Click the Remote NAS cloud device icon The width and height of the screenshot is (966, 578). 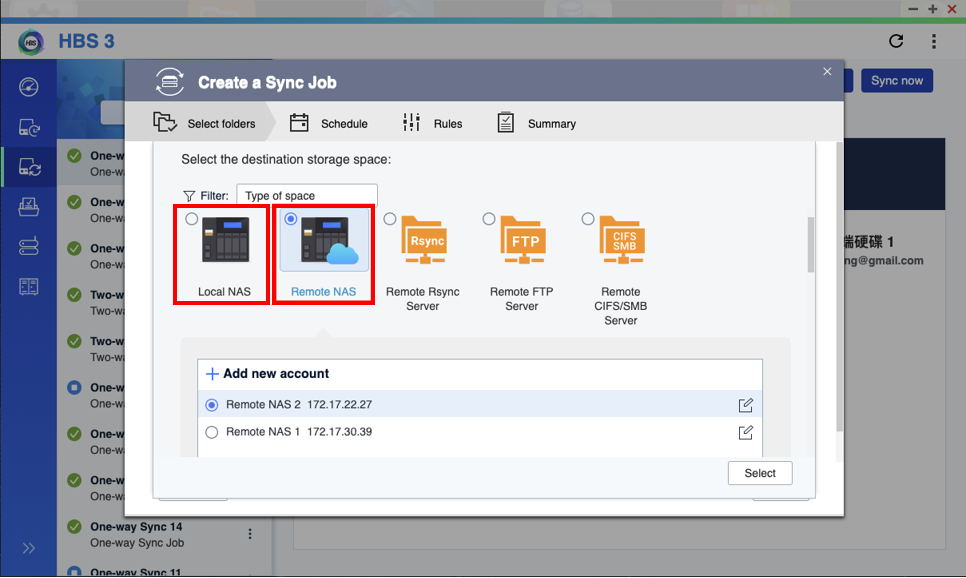point(329,241)
